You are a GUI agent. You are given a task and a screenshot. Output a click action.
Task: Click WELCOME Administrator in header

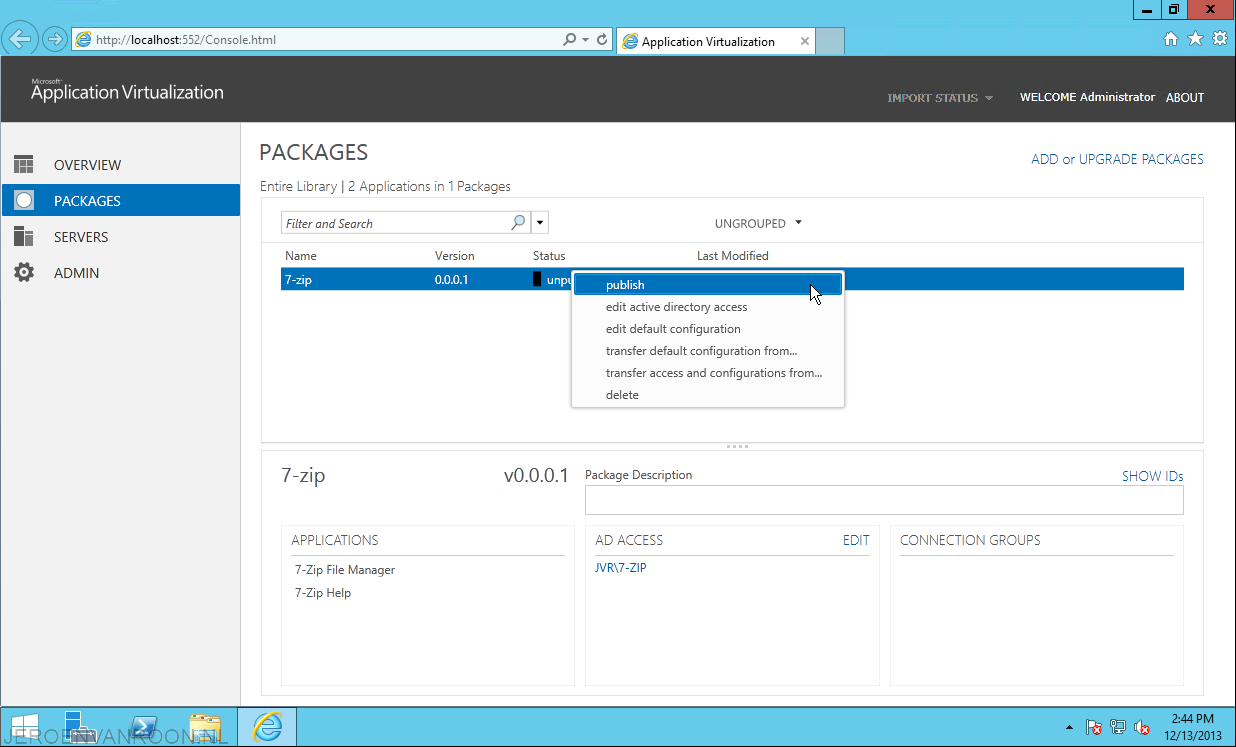(x=1087, y=98)
